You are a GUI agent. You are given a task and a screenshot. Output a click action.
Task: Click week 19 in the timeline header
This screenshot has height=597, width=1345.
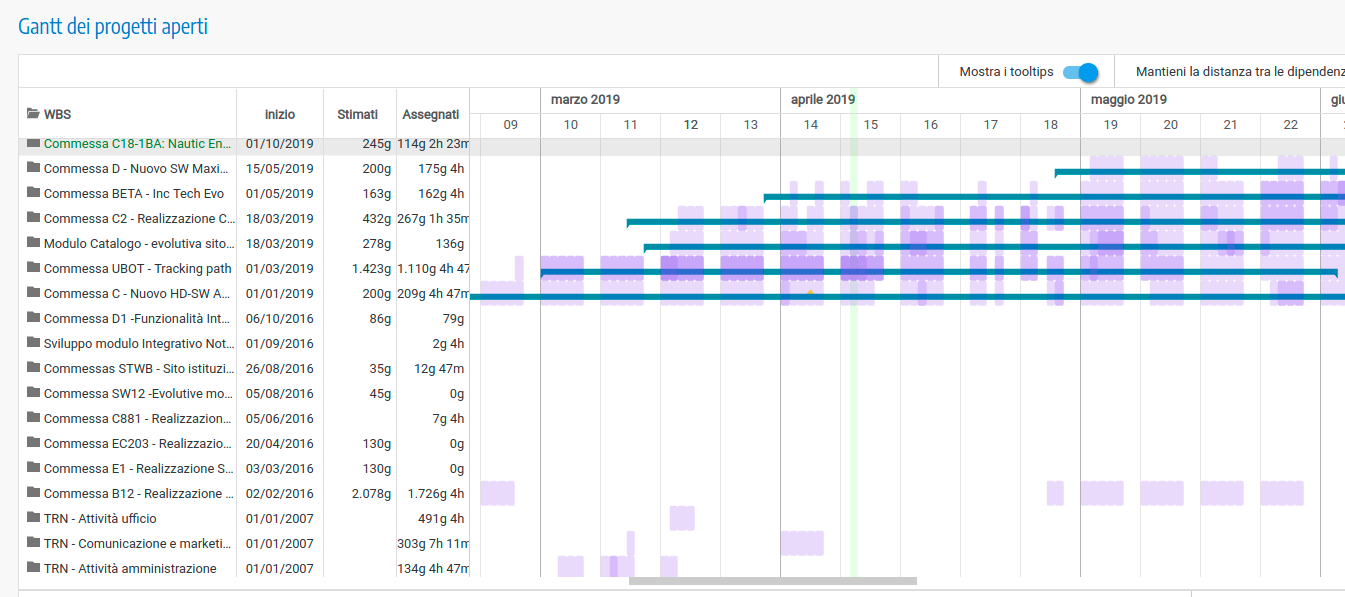[x=1111, y=125]
